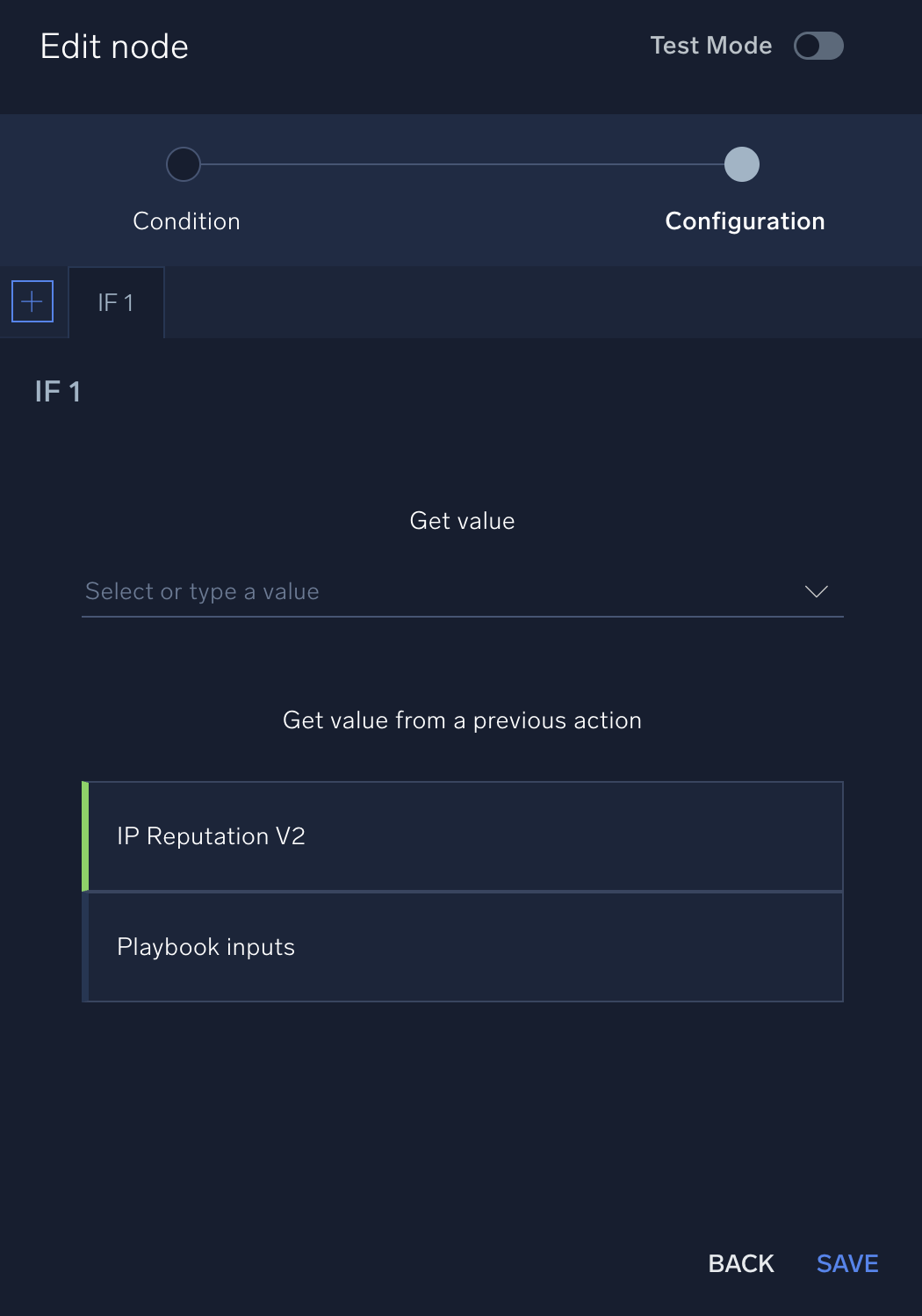Choose the Playbook inputs option

[464, 947]
